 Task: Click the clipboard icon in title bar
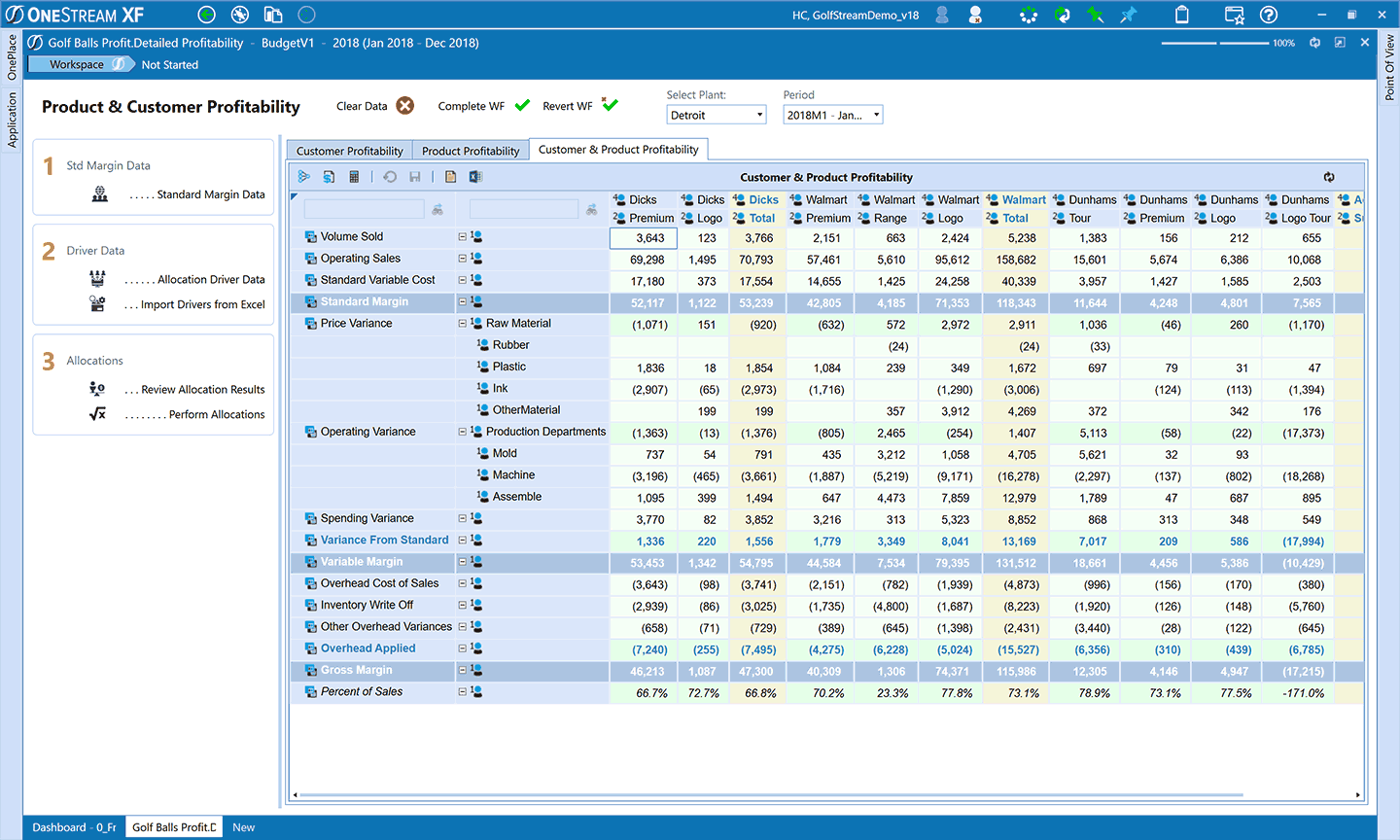(x=1182, y=15)
